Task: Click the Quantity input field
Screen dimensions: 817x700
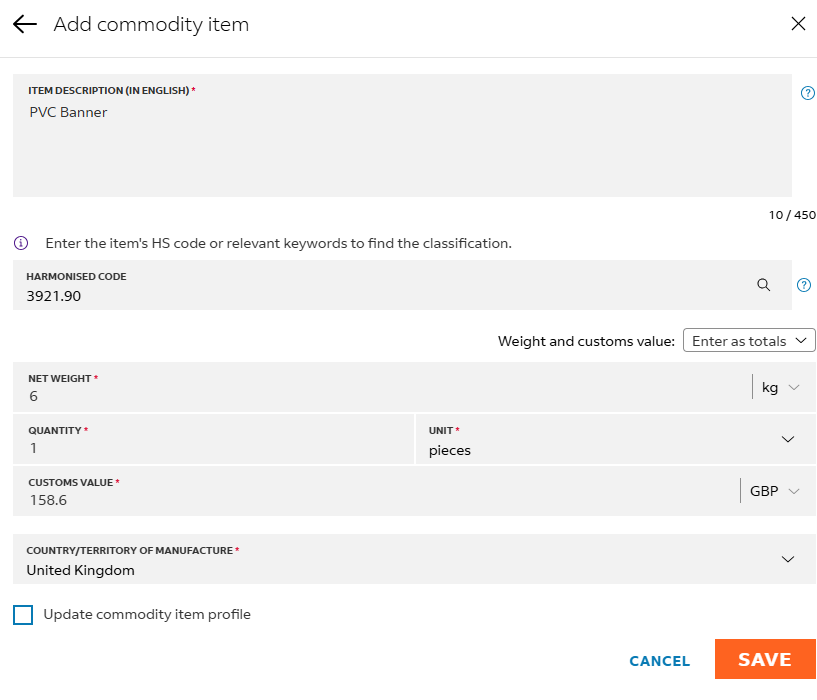Action: click(x=210, y=448)
